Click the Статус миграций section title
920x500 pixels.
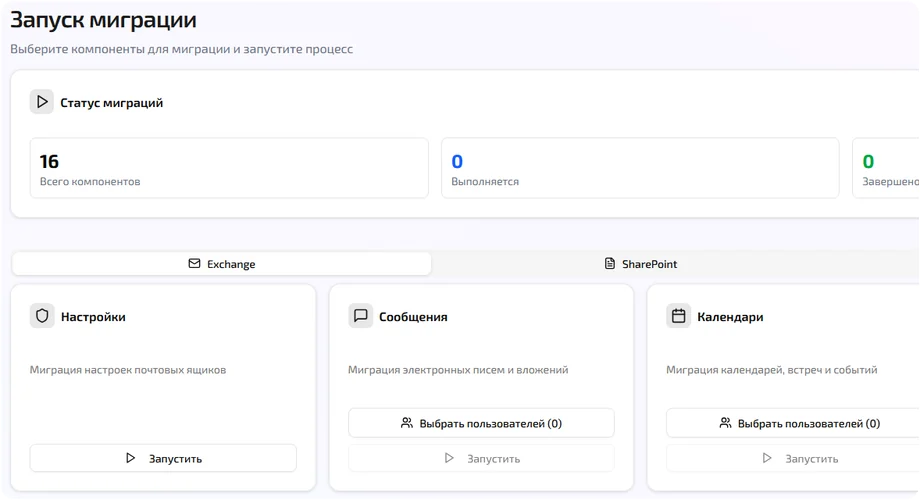pyautogui.click(x=111, y=103)
